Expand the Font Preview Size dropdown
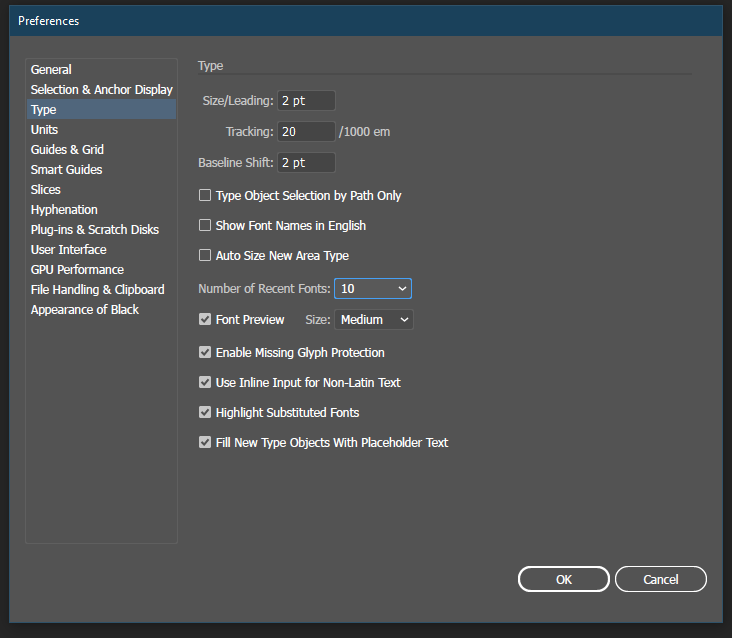The height and width of the screenshot is (638, 732). coord(374,320)
